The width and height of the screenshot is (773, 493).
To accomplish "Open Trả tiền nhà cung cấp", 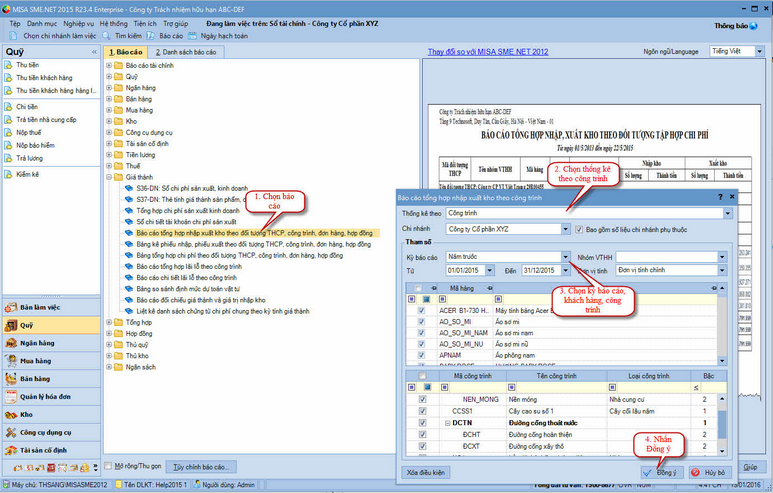I will point(46,120).
